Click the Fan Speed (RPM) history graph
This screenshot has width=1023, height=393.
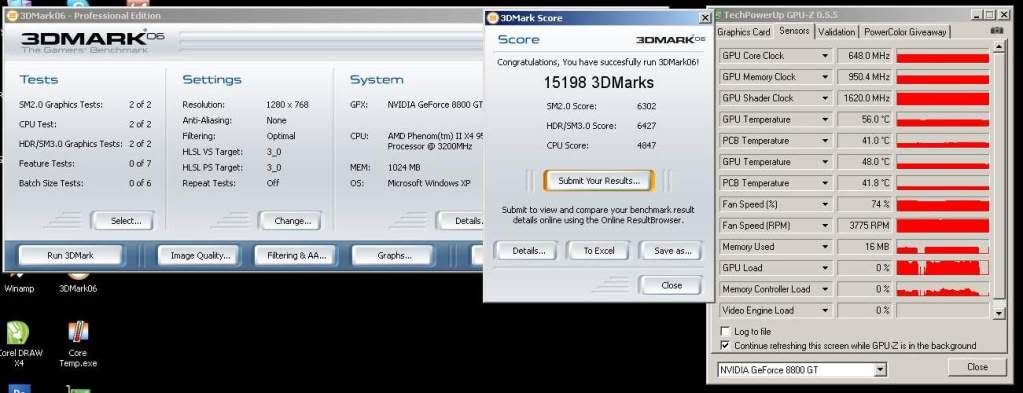[943, 226]
